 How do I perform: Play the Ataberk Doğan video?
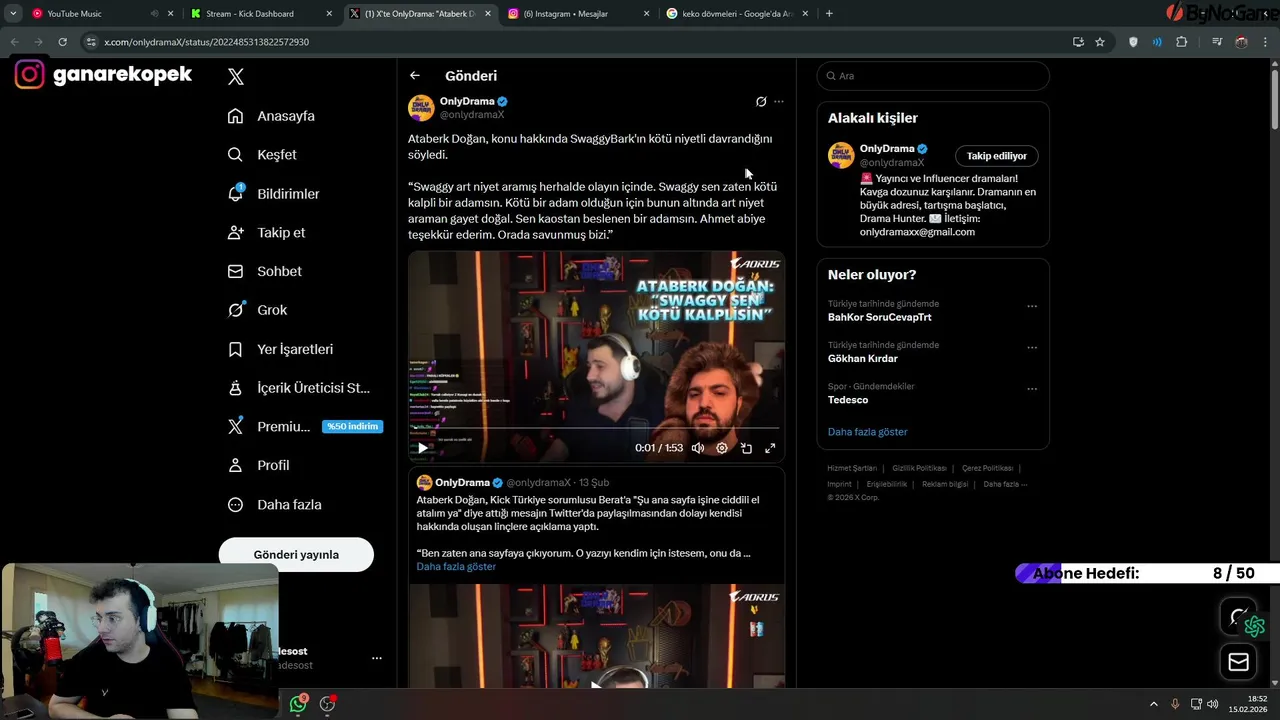[422, 448]
